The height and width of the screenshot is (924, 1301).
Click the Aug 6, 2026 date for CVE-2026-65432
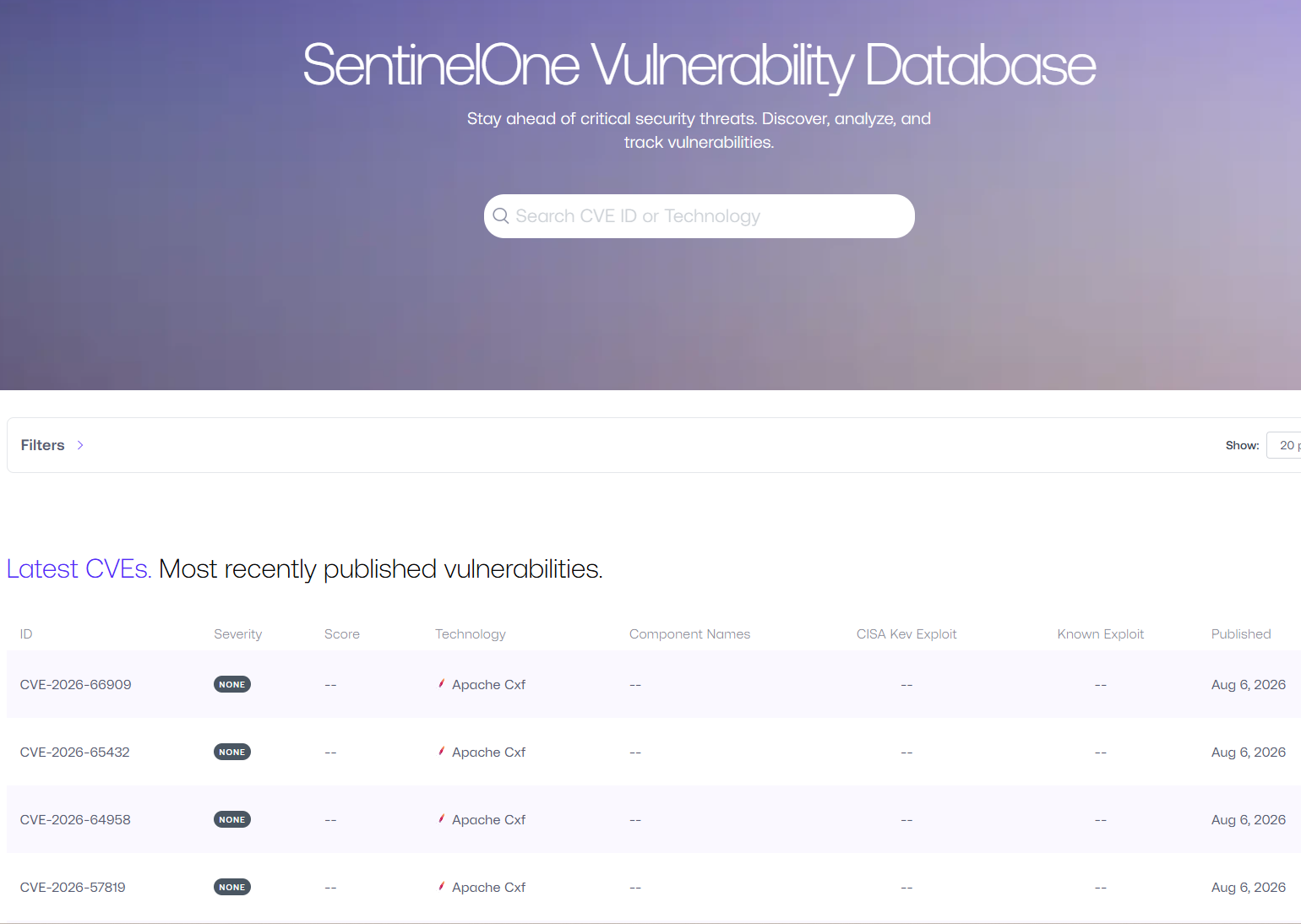coord(1249,752)
